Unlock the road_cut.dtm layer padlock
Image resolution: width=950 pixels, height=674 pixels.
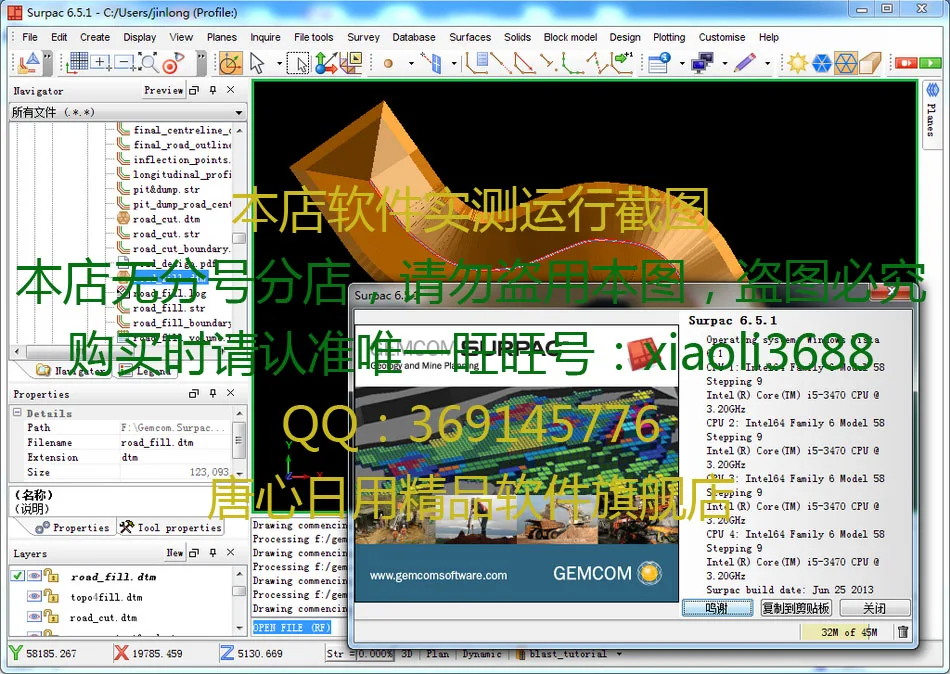(x=51, y=618)
